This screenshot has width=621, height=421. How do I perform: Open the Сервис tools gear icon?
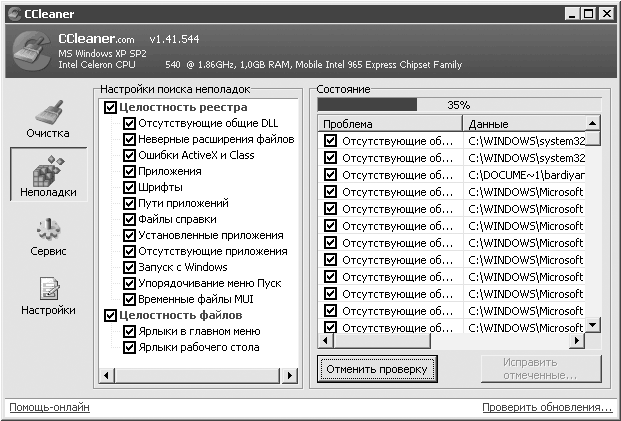pyautogui.click(x=47, y=229)
